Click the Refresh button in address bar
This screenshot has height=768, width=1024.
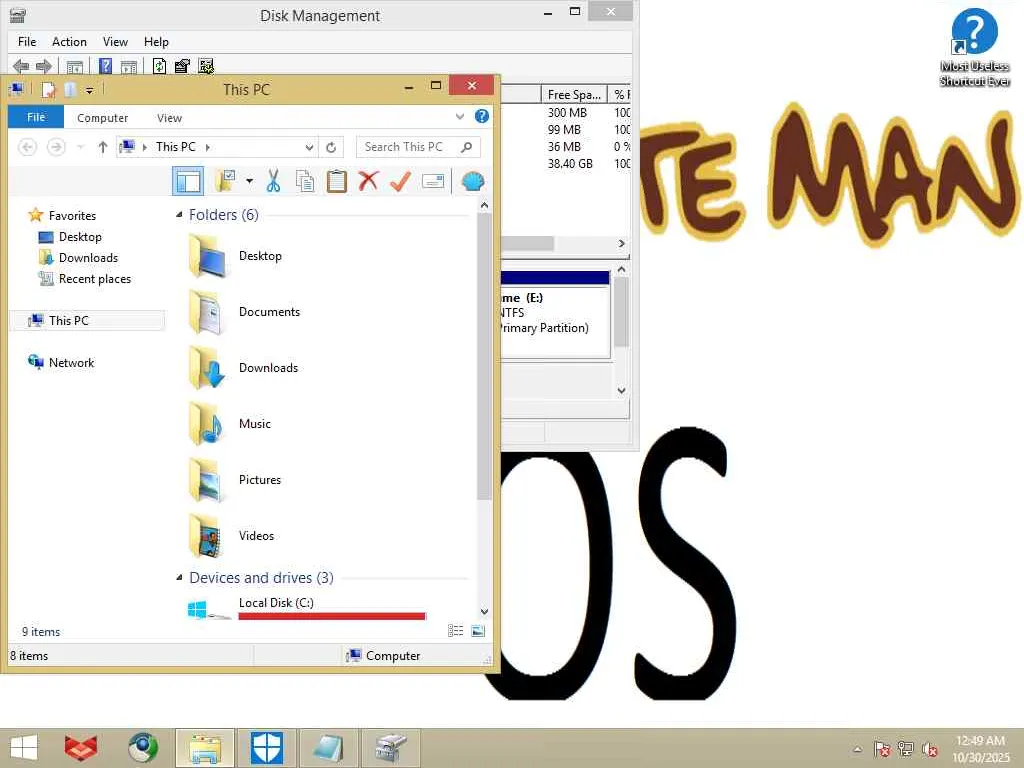(331, 147)
